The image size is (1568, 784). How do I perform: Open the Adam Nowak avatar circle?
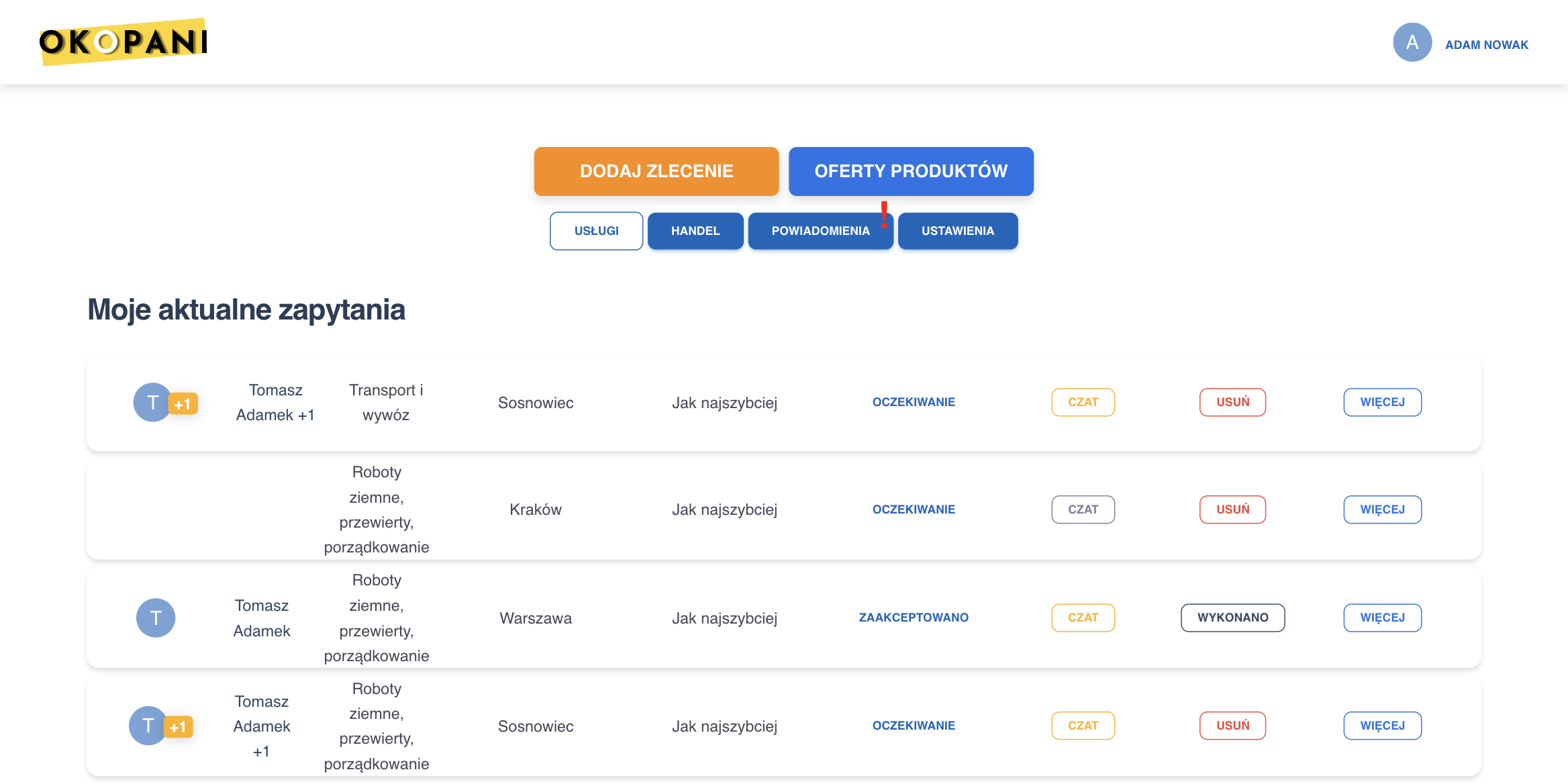click(x=1412, y=42)
